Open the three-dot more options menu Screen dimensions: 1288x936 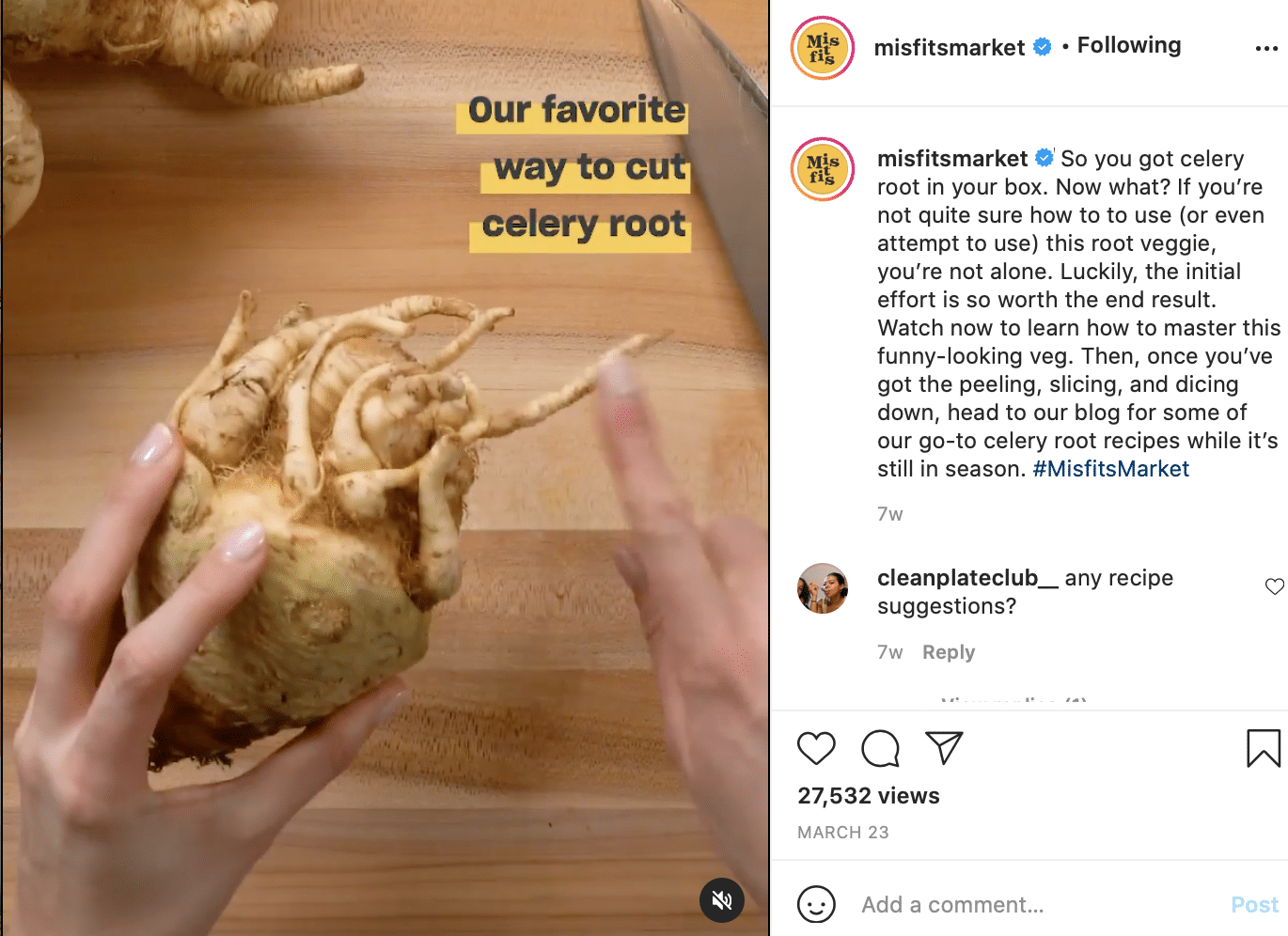pos(1266,49)
